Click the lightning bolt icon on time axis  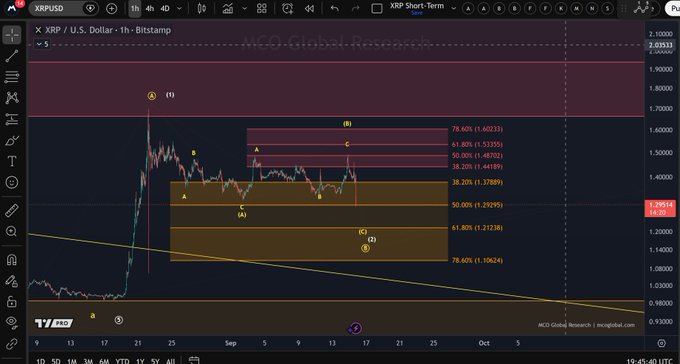pos(355,328)
